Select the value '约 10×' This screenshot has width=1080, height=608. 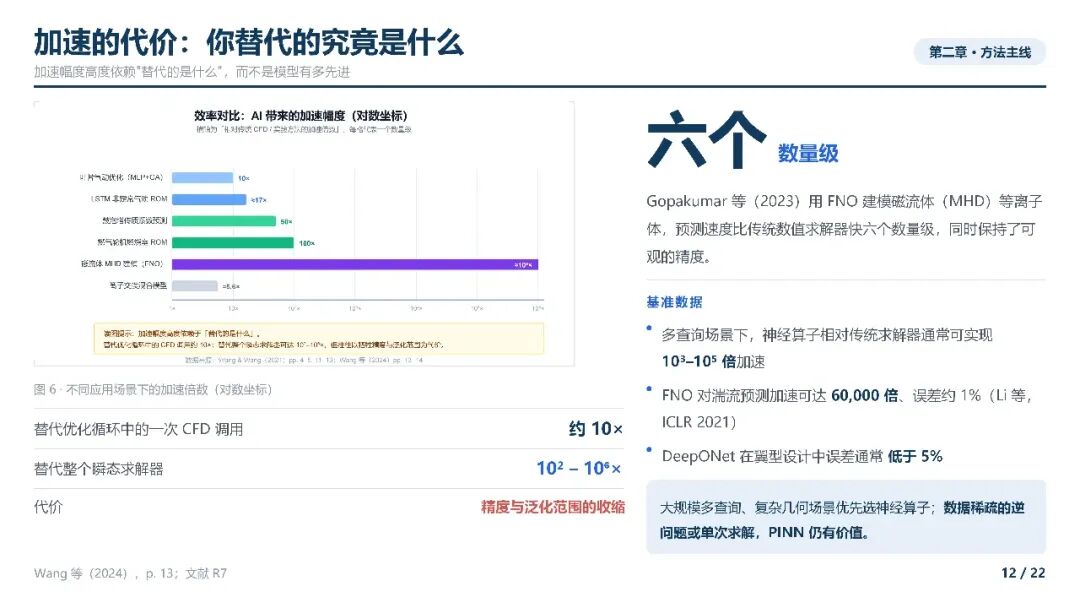596,429
